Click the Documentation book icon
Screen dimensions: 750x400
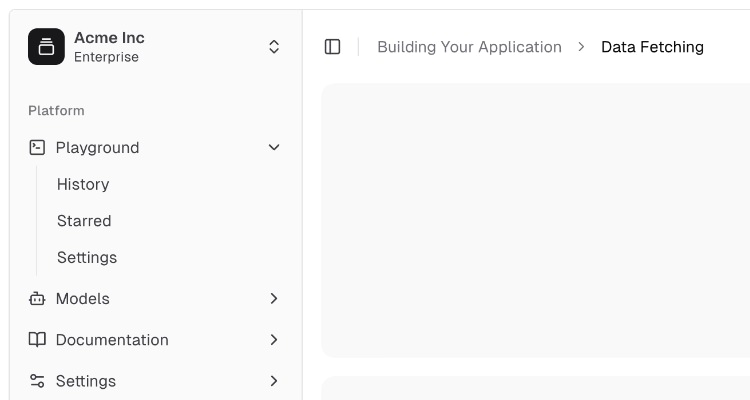pos(37,340)
